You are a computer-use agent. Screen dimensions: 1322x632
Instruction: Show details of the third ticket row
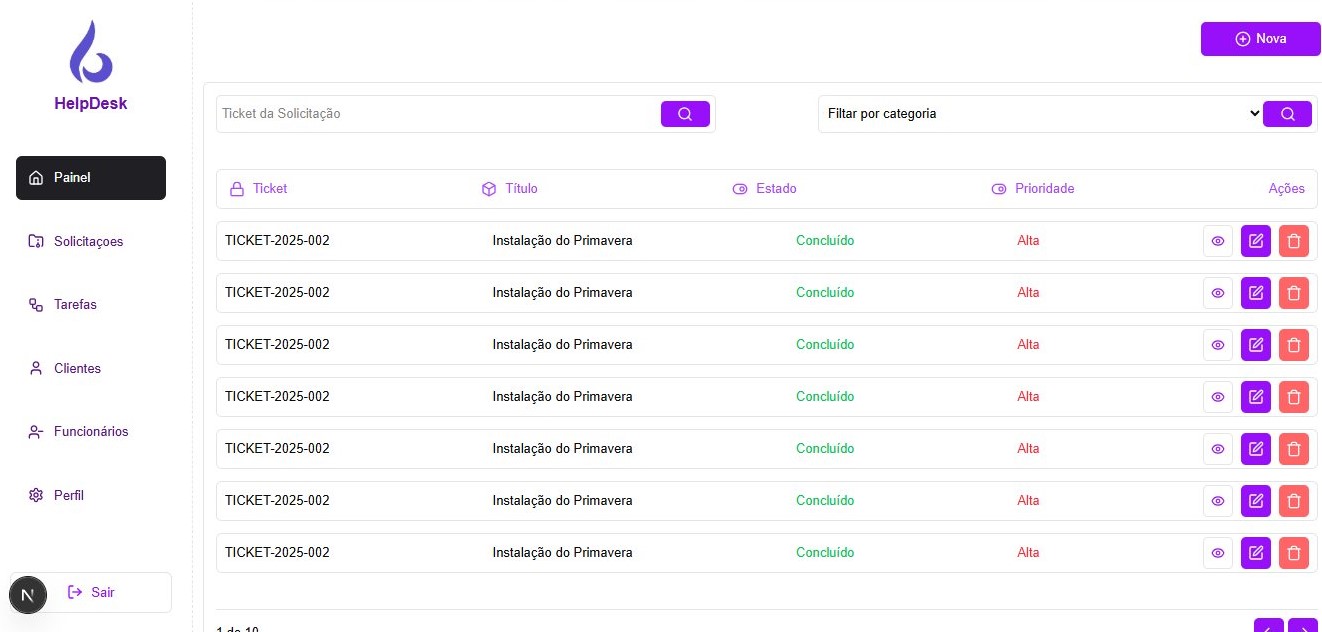[x=1217, y=345]
